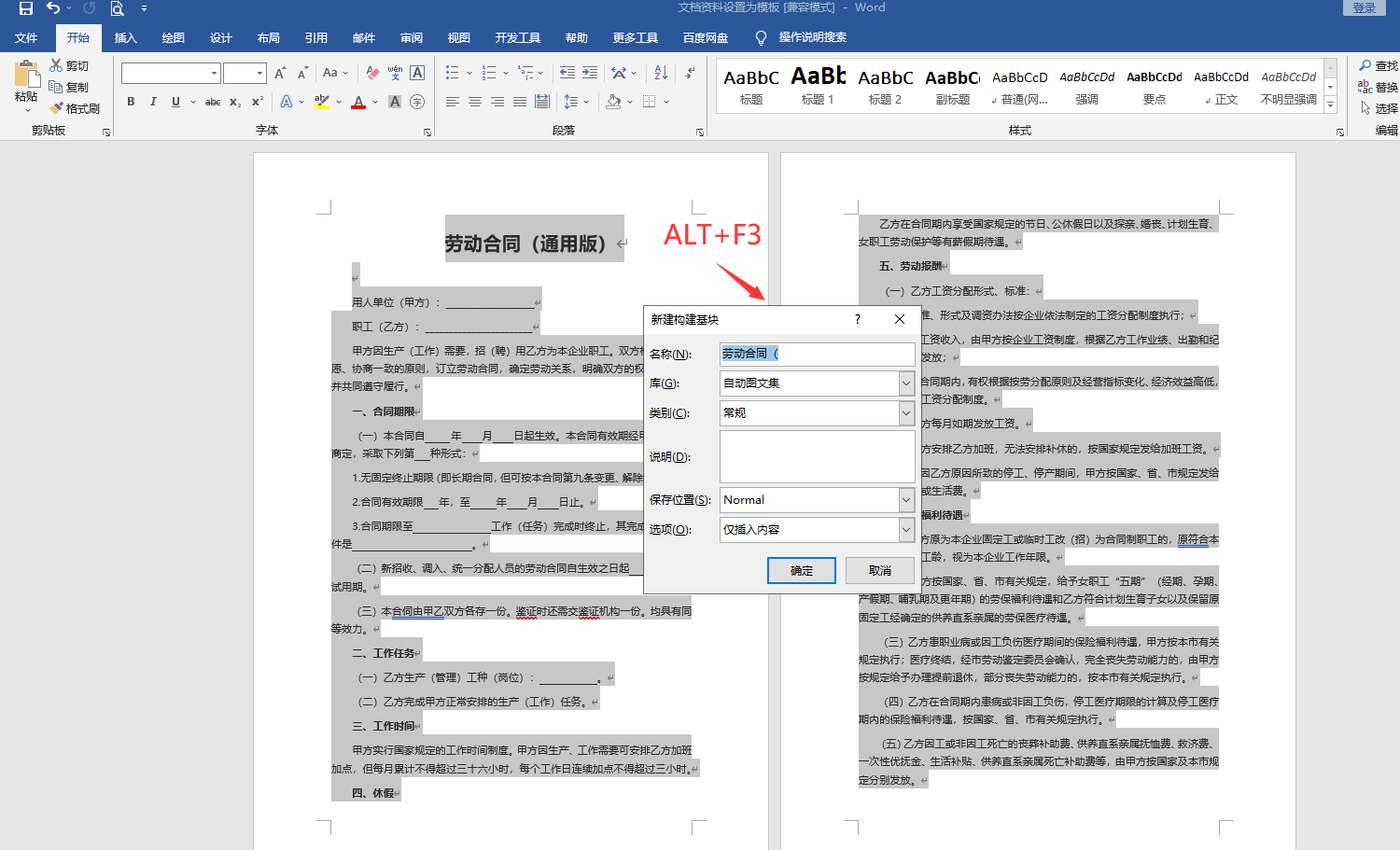Click the Increase Font Size icon
1400x850 pixels.
(x=279, y=73)
